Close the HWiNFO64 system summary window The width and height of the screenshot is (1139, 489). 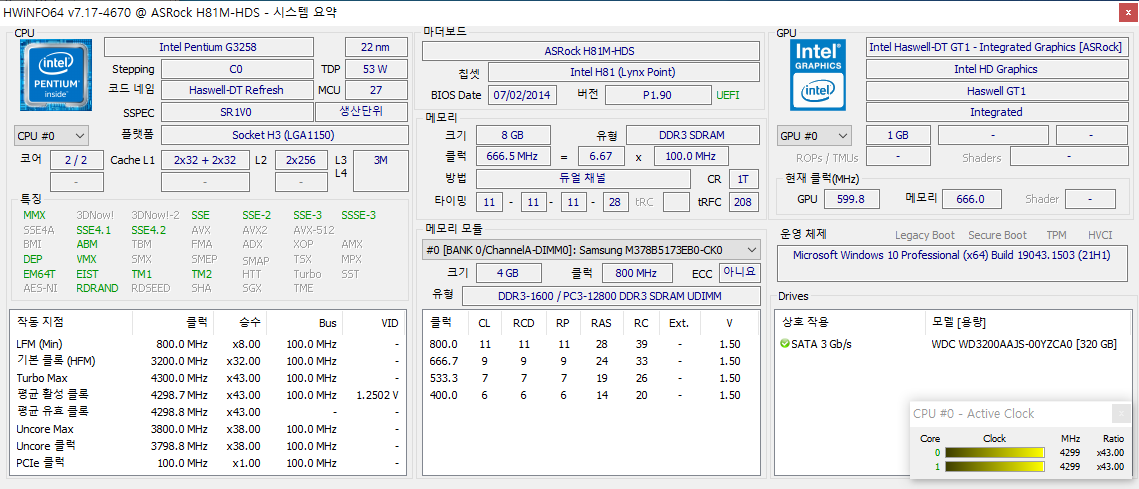point(1126,12)
